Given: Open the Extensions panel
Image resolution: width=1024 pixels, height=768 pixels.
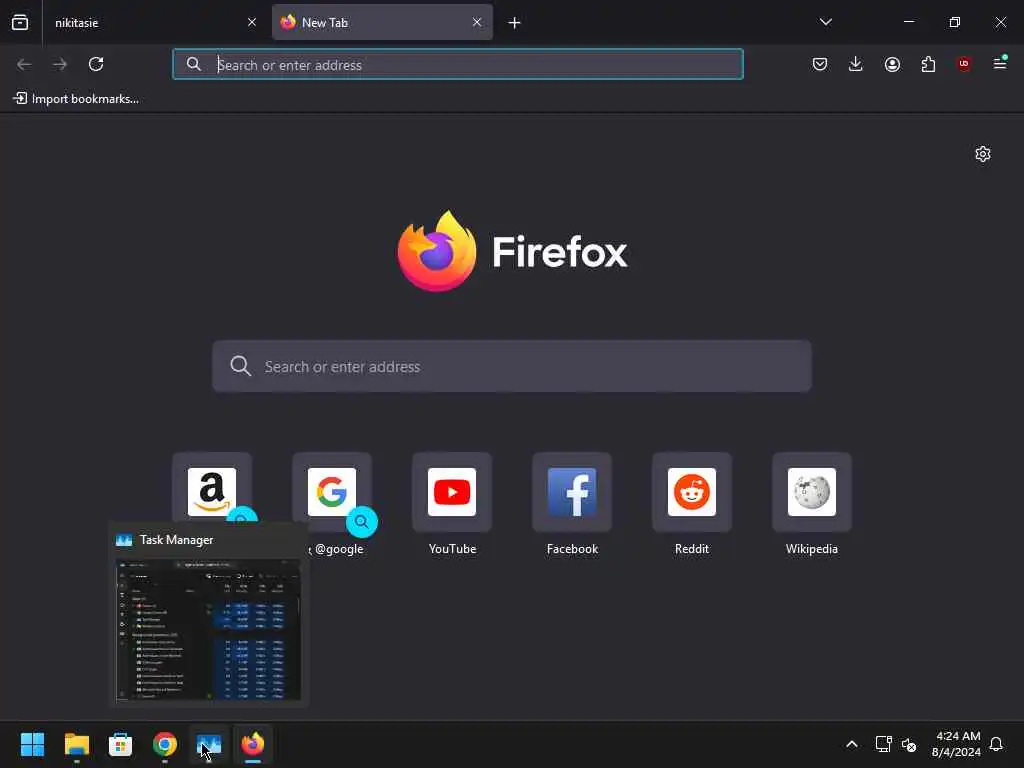Looking at the screenshot, I should 928,64.
